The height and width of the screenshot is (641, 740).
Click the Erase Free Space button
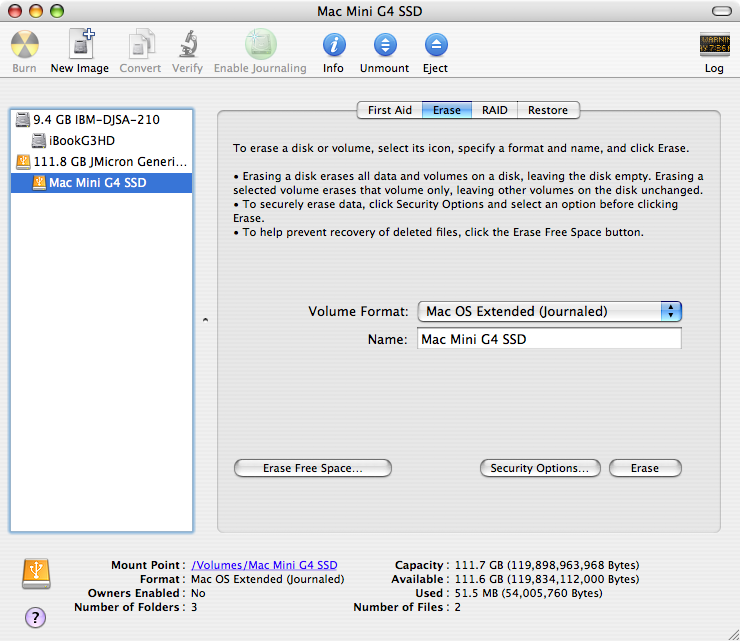coord(313,468)
